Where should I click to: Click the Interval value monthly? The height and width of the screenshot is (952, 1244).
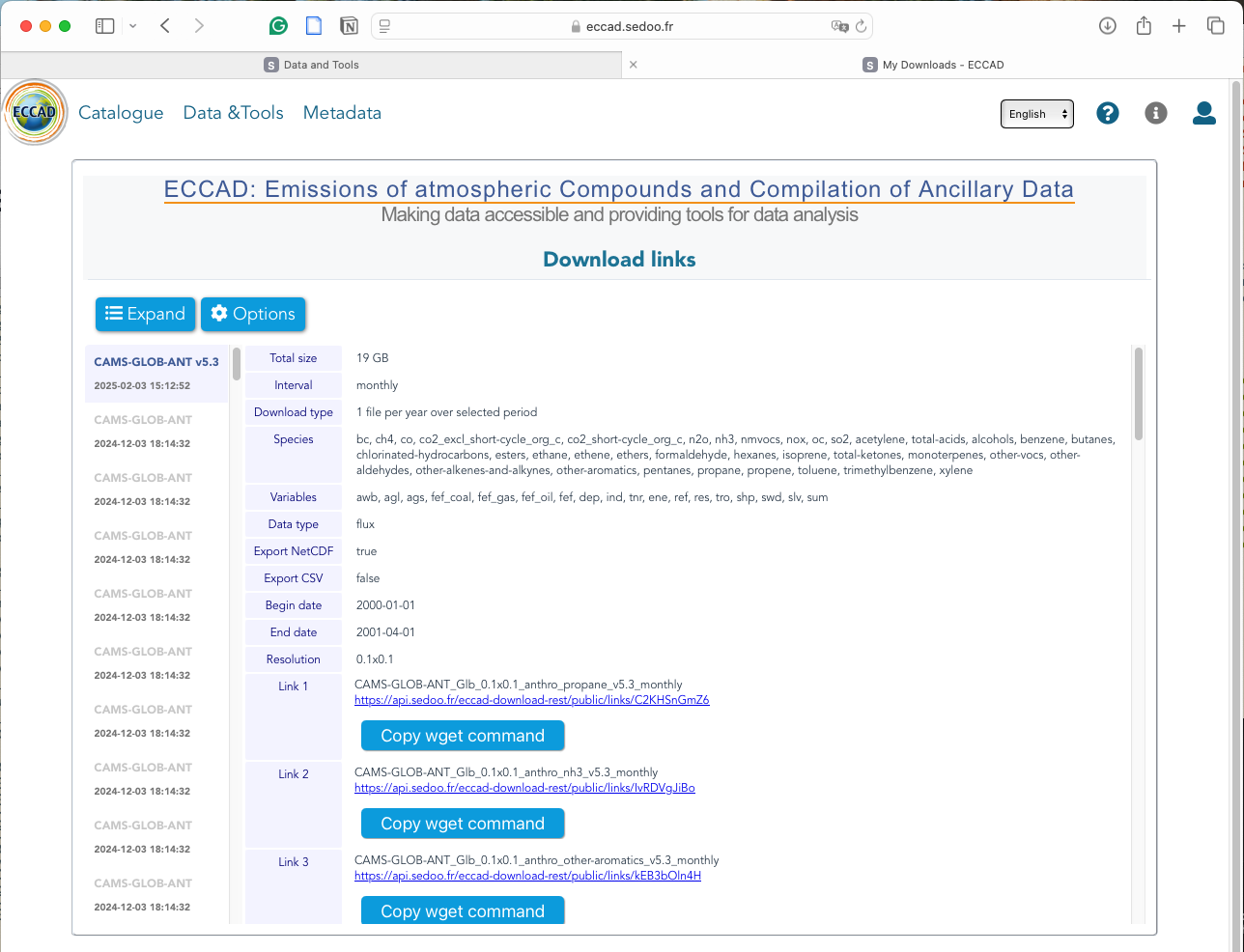pos(377,385)
